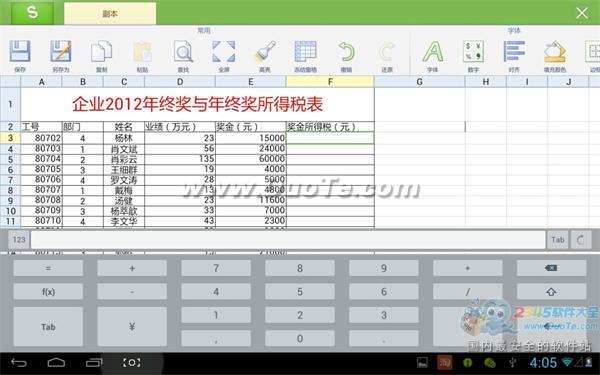Image resolution: width=600 pixels, height=375 pixels.
Task: Tap the number 0 key
Action: 300,338
